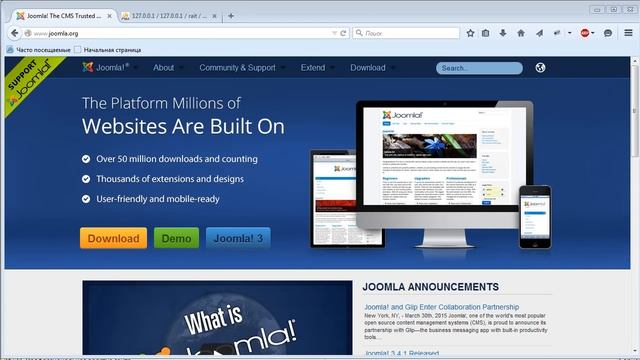
Task: Click 'Thousands of extensions and designs' text
Action: tap(170, 179)
